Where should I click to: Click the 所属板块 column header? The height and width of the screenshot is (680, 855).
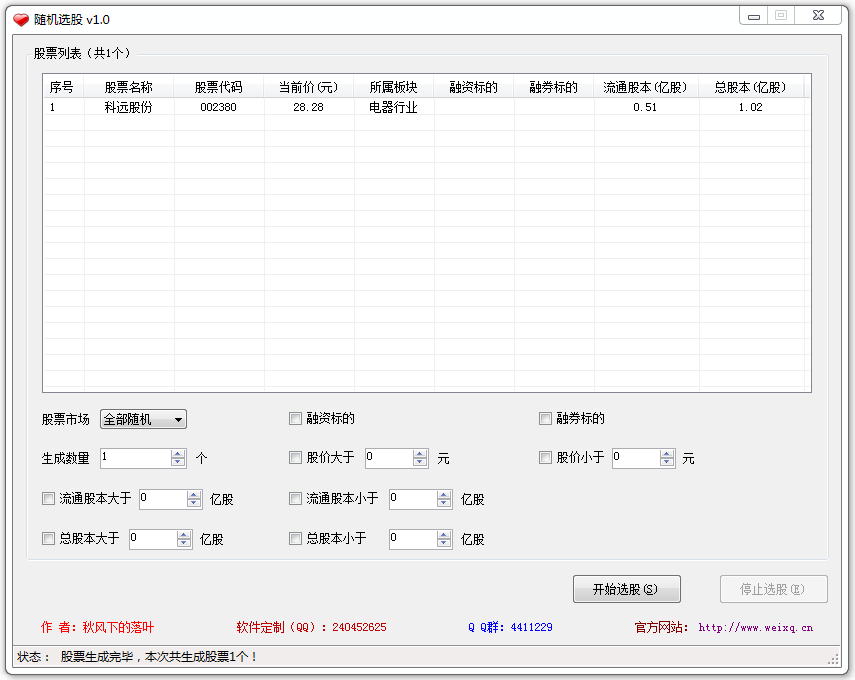393,87
